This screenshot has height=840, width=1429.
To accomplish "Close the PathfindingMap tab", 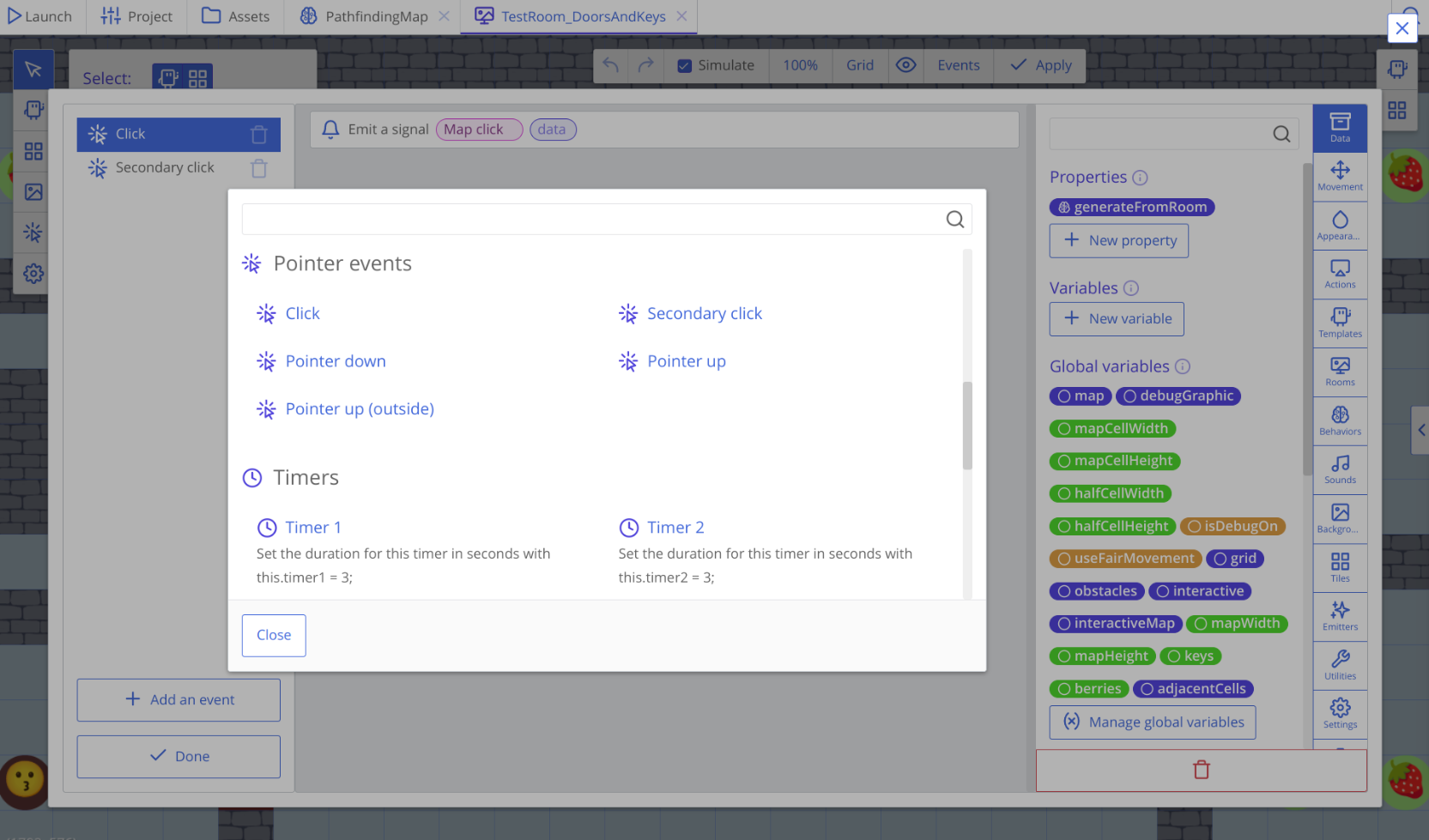I will click(x=444, y=16).
